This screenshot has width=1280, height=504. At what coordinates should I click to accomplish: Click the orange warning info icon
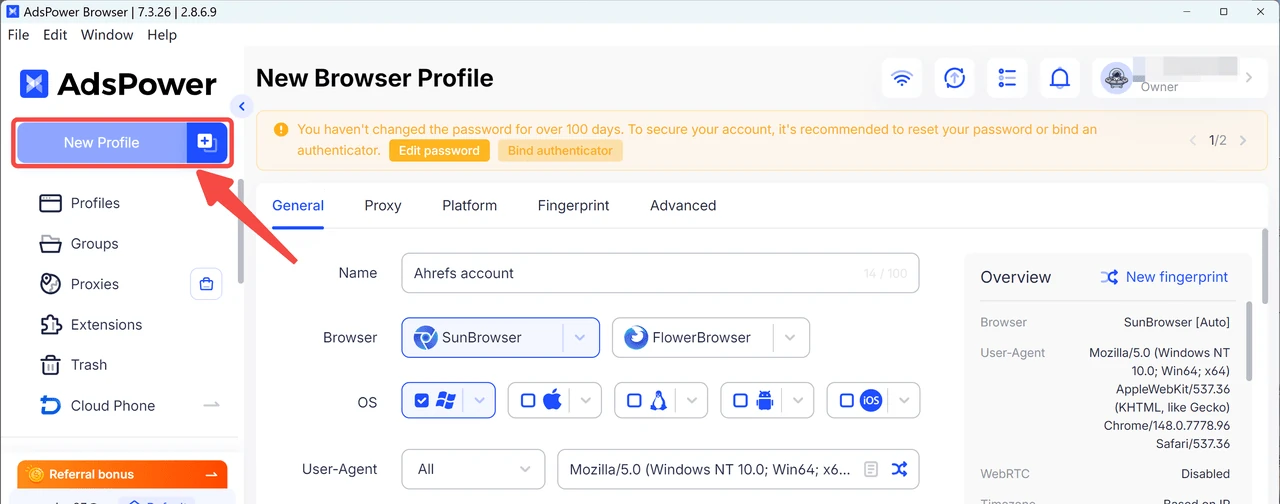click(x=281, y=129)
